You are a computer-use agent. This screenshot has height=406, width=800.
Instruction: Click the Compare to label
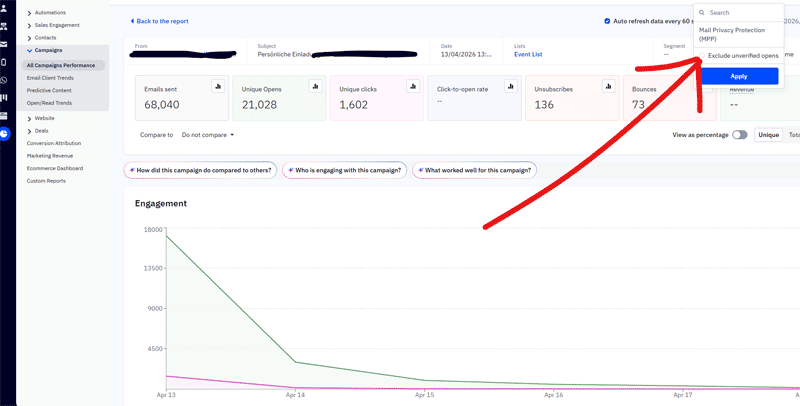[x=157, y=135]
